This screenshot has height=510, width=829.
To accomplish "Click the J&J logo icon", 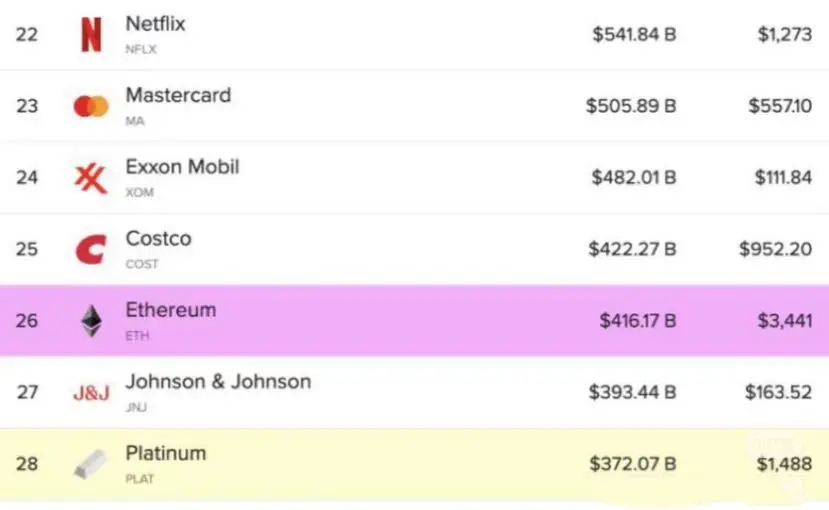I will tap(91, 393).
